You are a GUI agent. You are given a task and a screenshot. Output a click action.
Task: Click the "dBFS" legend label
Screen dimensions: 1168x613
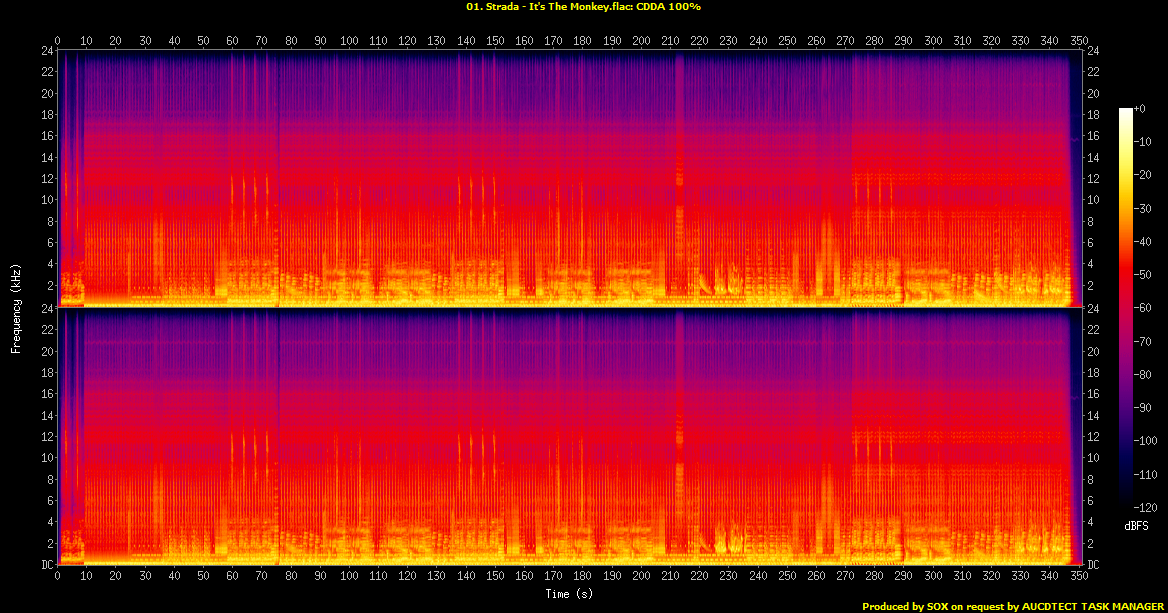point(1136,526)
